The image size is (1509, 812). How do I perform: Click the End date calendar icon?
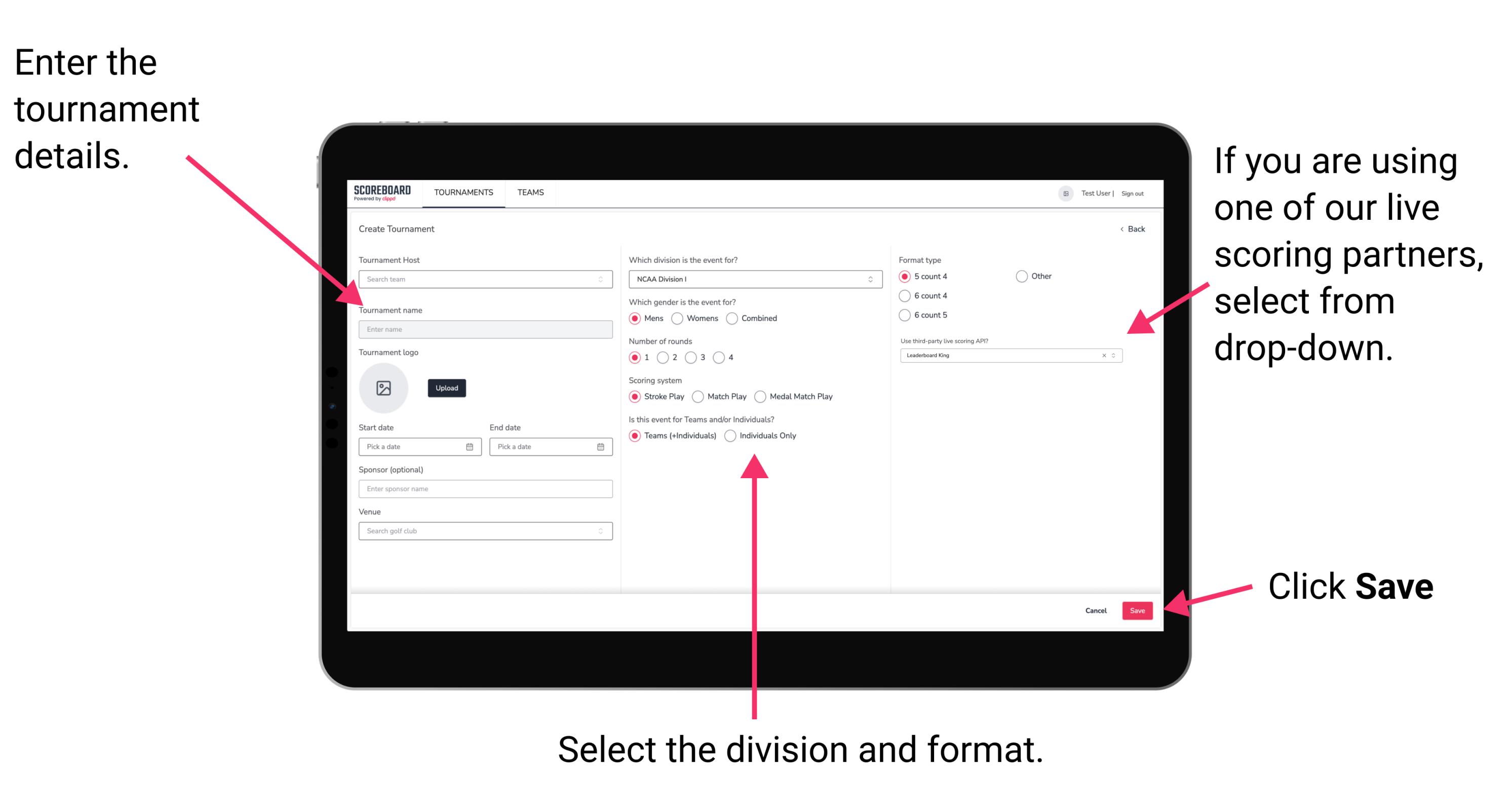(601, 447)
